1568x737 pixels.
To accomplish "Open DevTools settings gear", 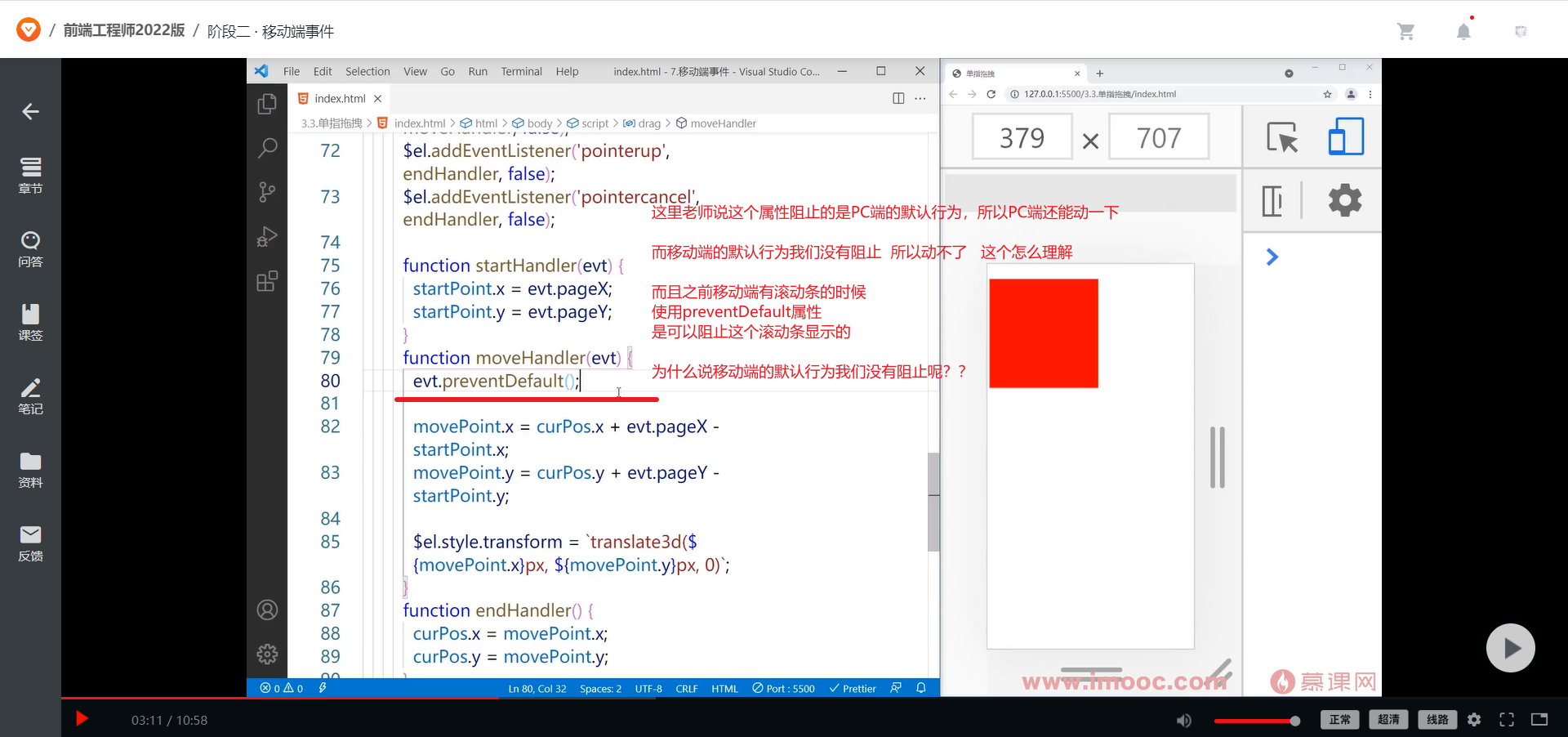I will 1345,200.
